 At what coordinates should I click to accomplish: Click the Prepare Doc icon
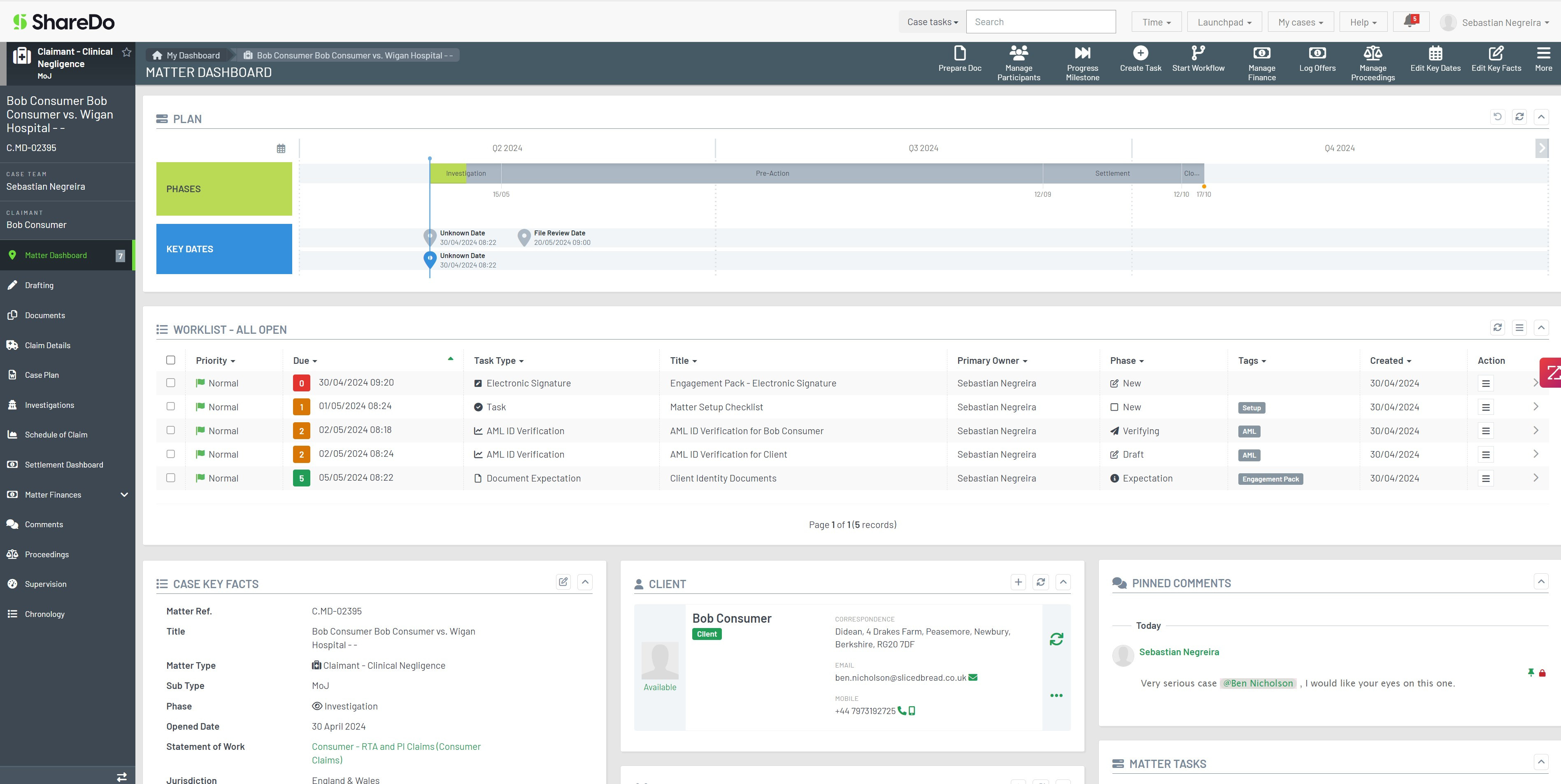point(959,54)
